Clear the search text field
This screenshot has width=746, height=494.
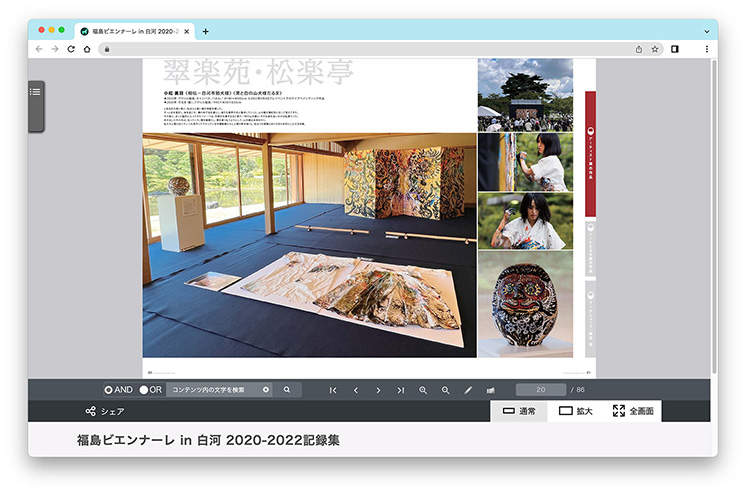(266, 390)
